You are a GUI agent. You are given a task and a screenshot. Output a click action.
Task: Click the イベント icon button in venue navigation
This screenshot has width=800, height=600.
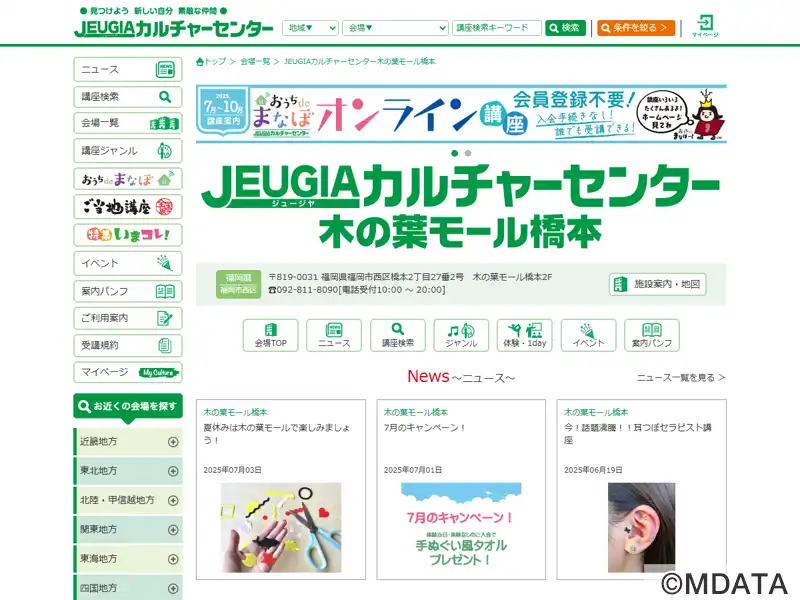click(588, 335)
